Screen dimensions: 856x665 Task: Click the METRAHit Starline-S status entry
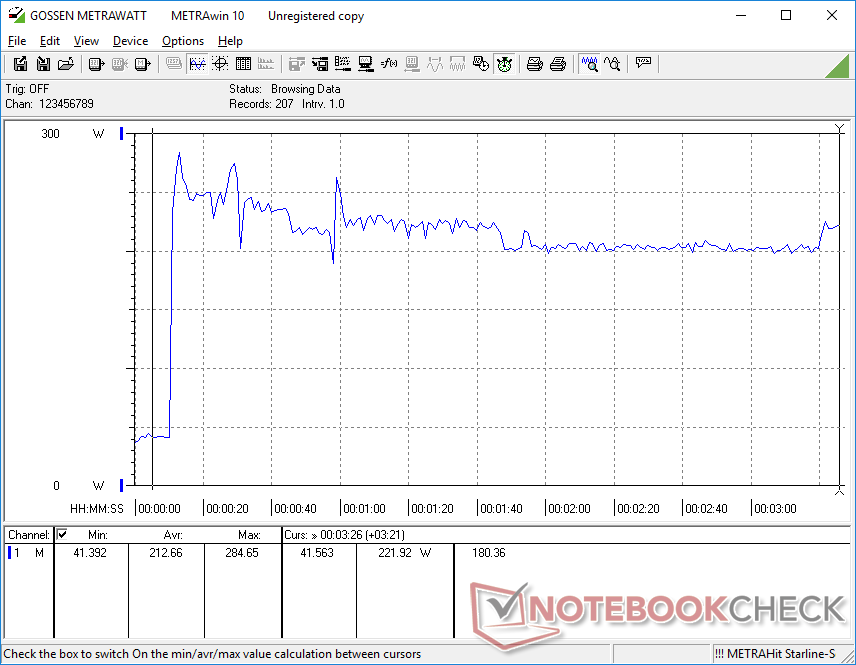pyautogui.click(x=775, y=654)
